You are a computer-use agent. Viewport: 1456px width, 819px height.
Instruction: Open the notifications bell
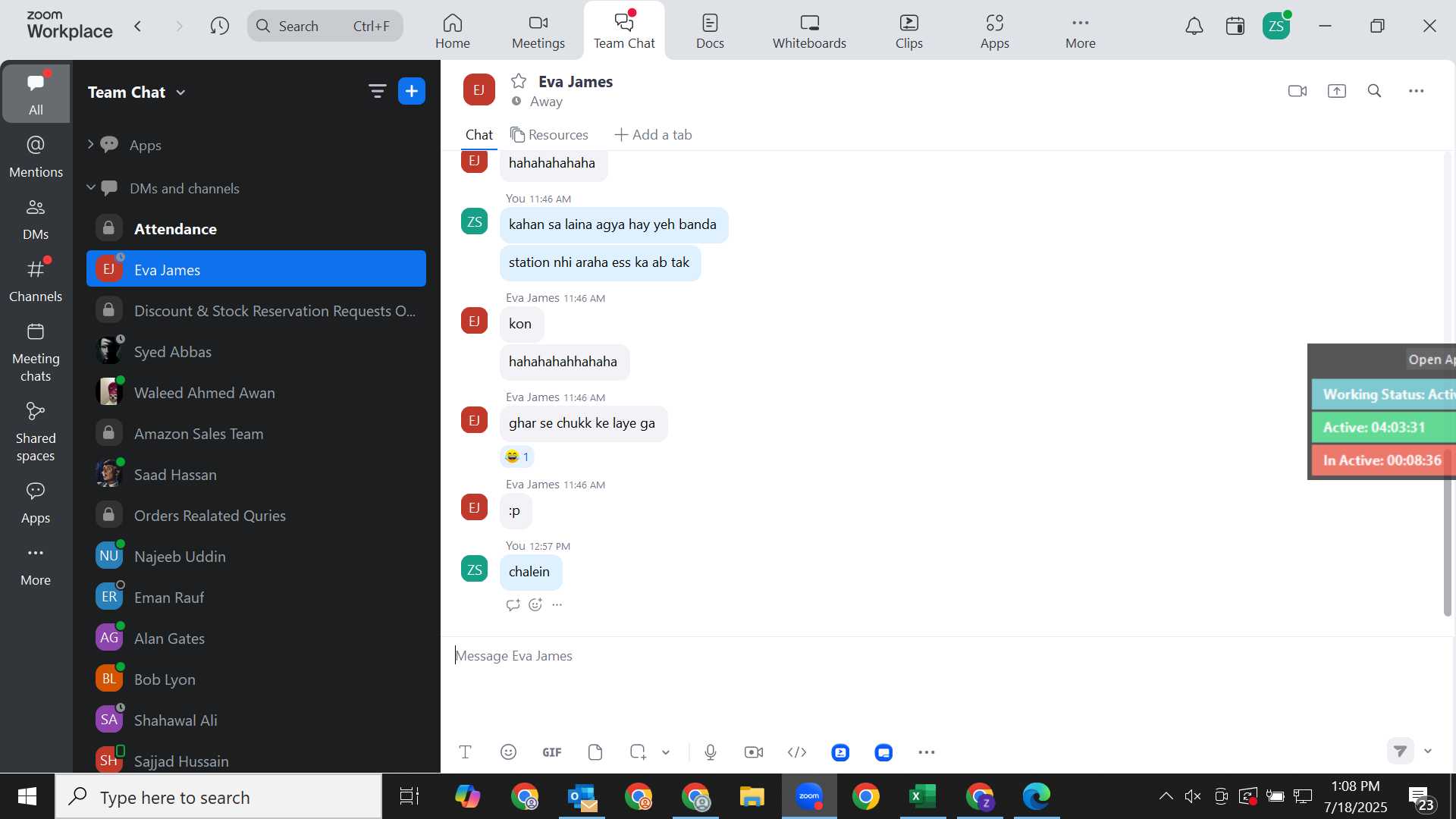pyautogui.click(x=1194, y=27)
